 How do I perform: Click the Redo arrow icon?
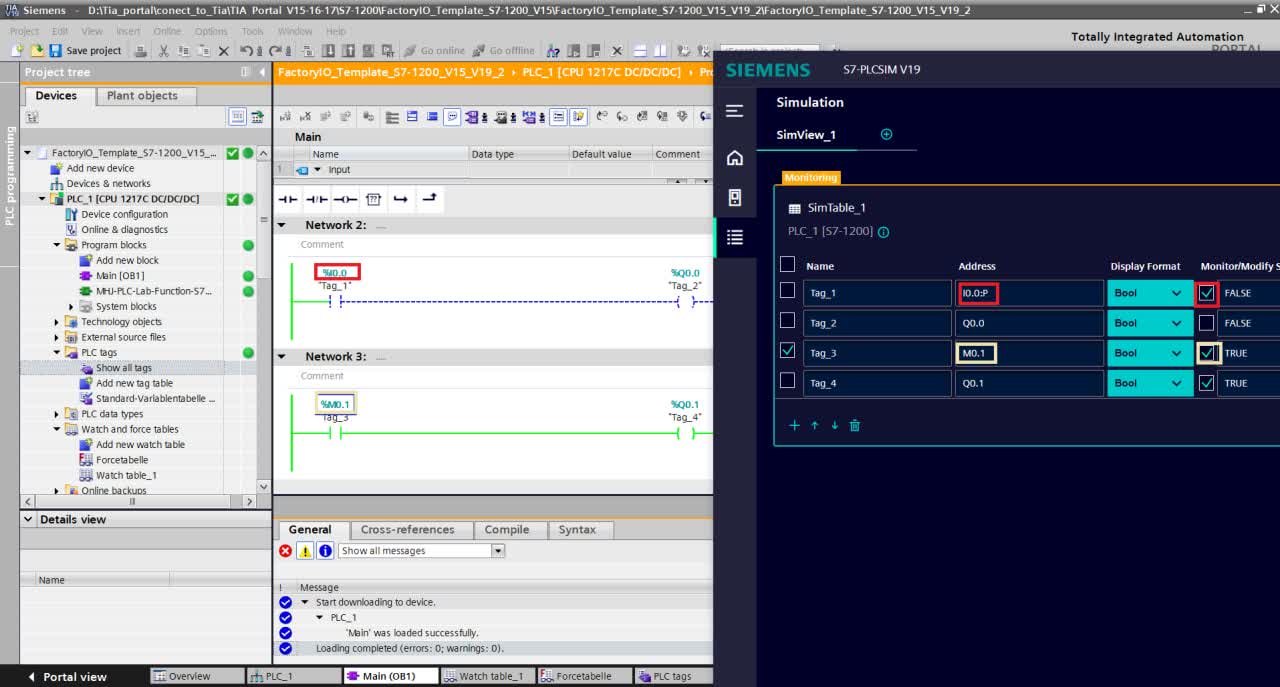(276, 50)
